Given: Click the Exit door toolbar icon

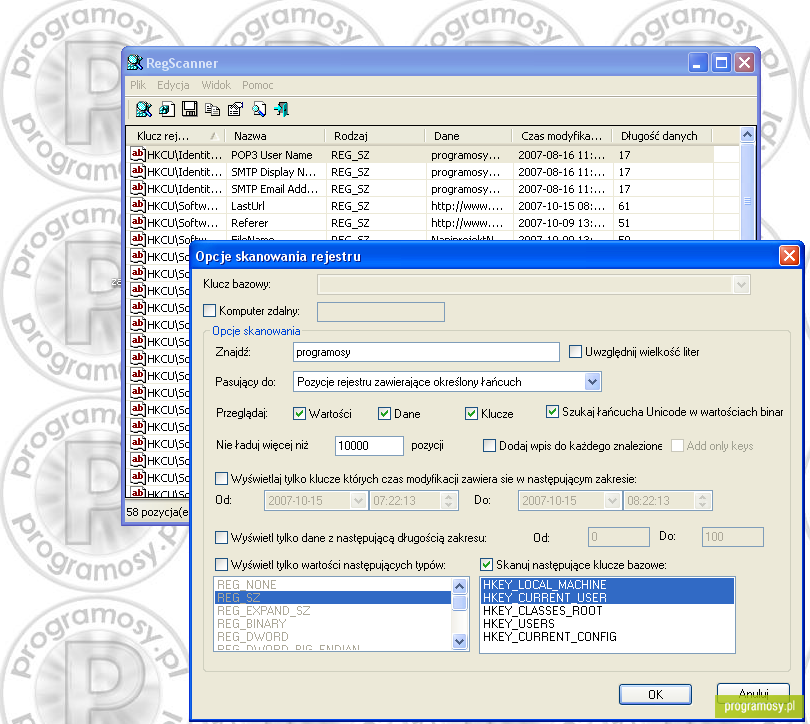Looking at the screenshot, I should (282, 109).
